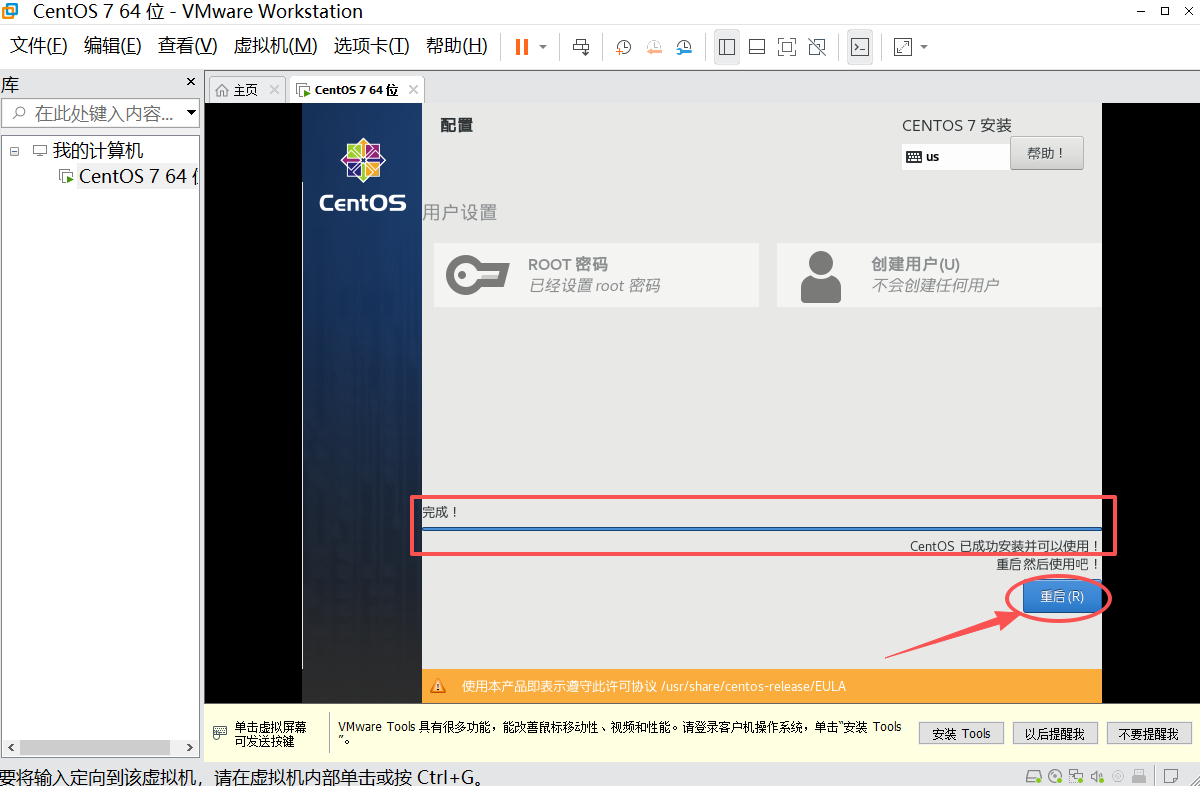This screenshot has height=786, width=1200.
Task: Click the 用户设置 section heading
Action: coord(460,212)
